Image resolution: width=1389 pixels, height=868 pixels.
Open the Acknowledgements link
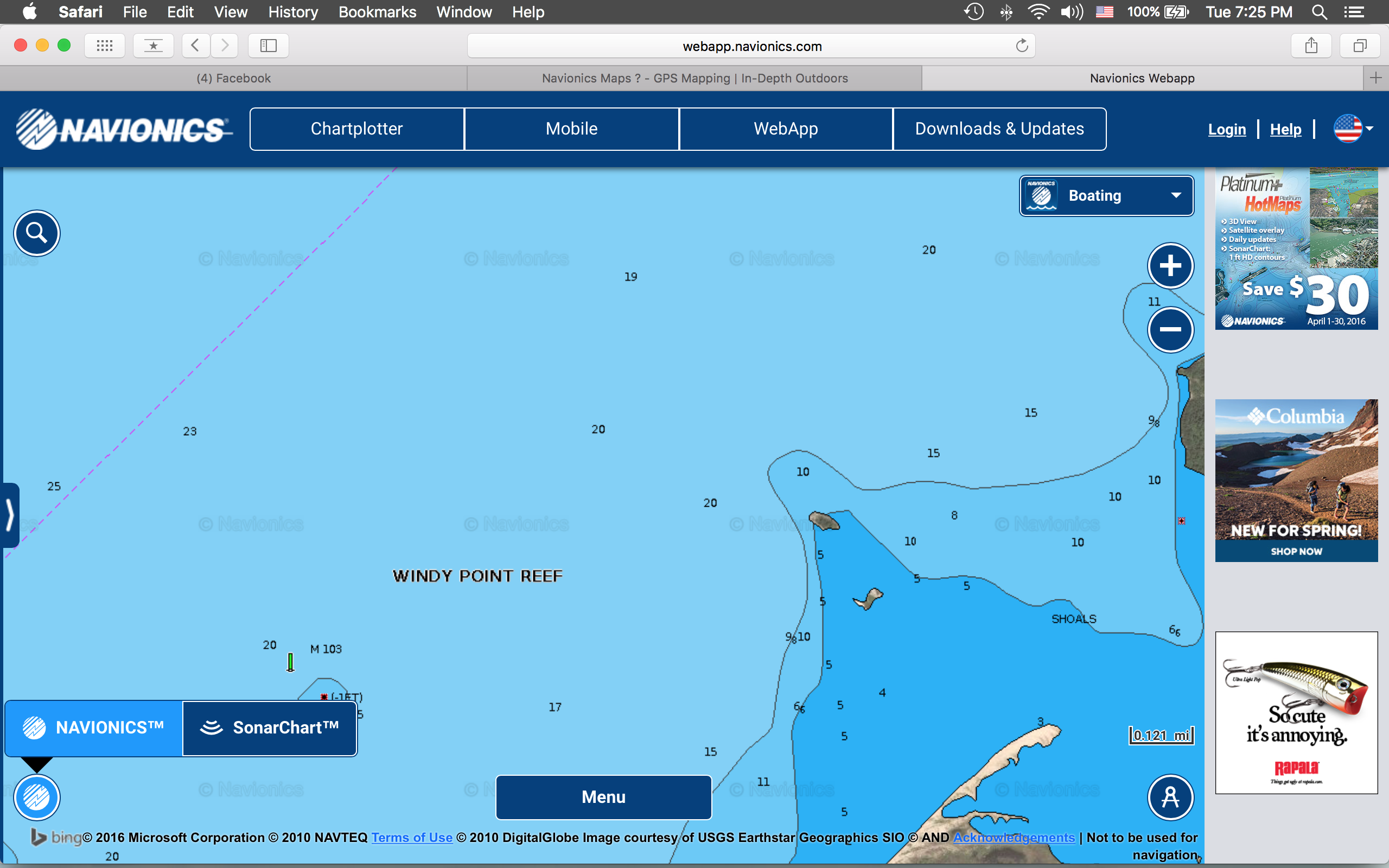(x=1014, y=837)
